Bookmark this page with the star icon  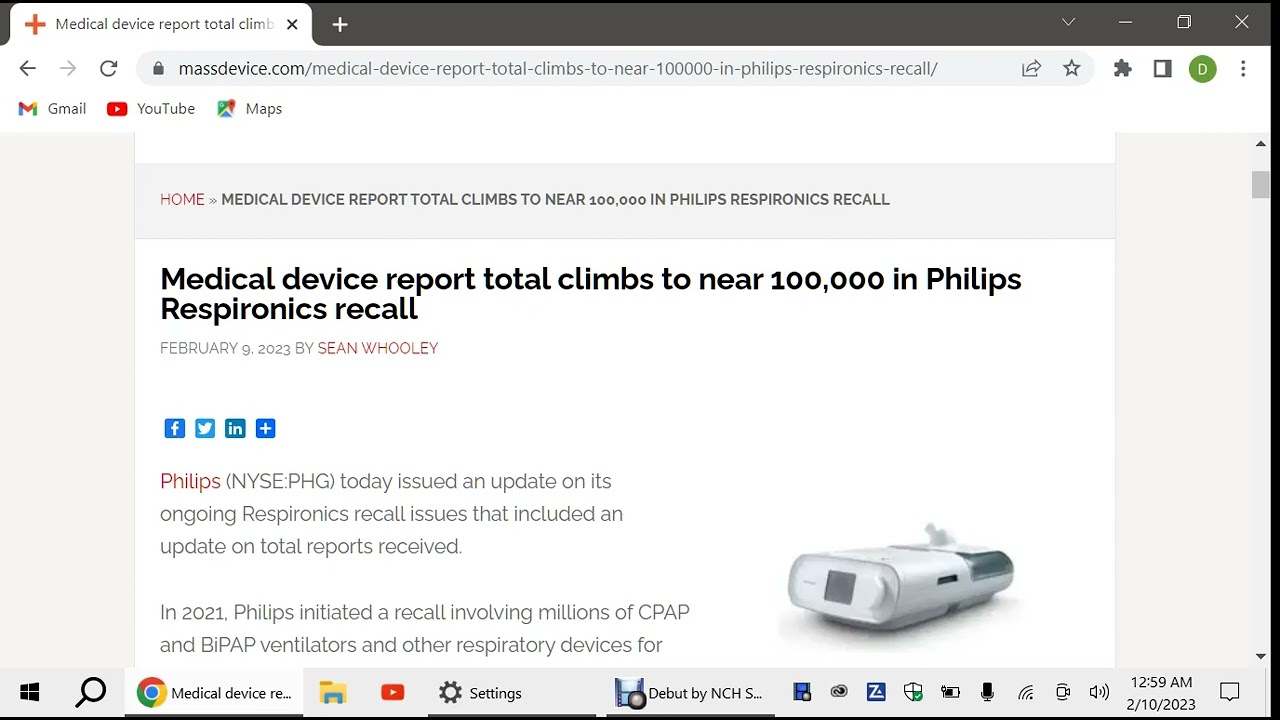coord(1072,68)
